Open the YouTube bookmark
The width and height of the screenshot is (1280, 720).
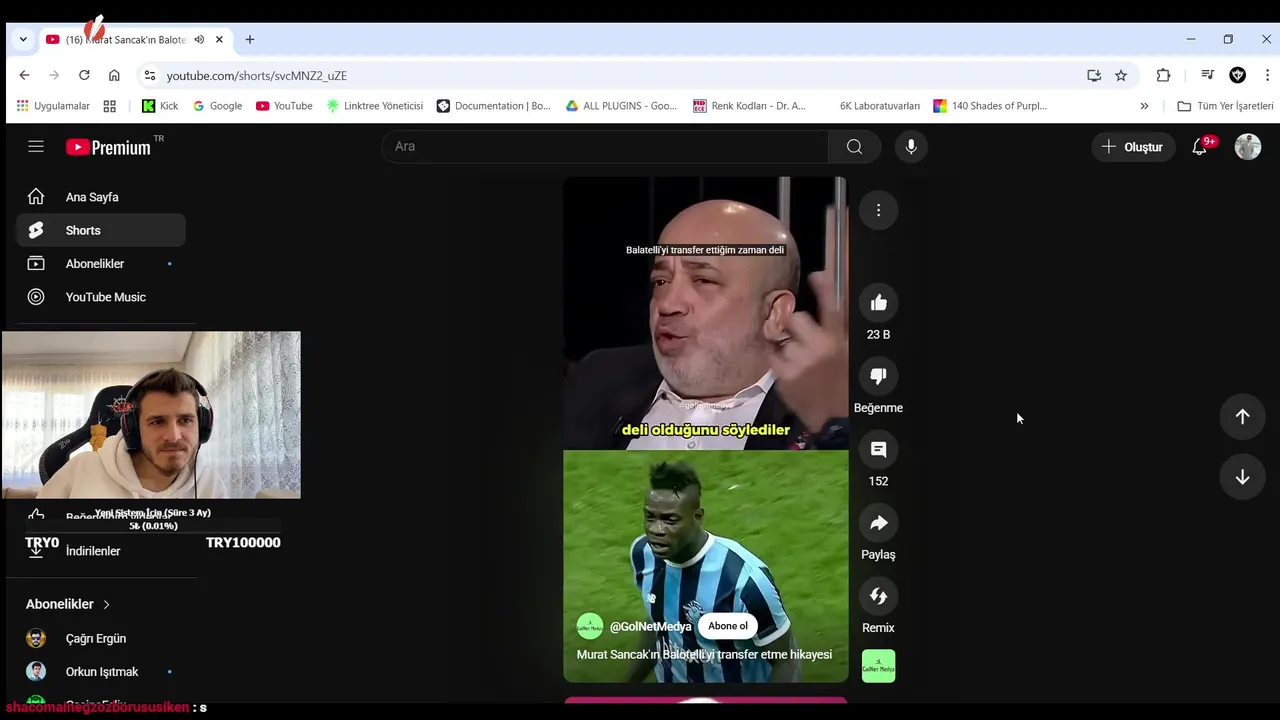tap(284, 106)
